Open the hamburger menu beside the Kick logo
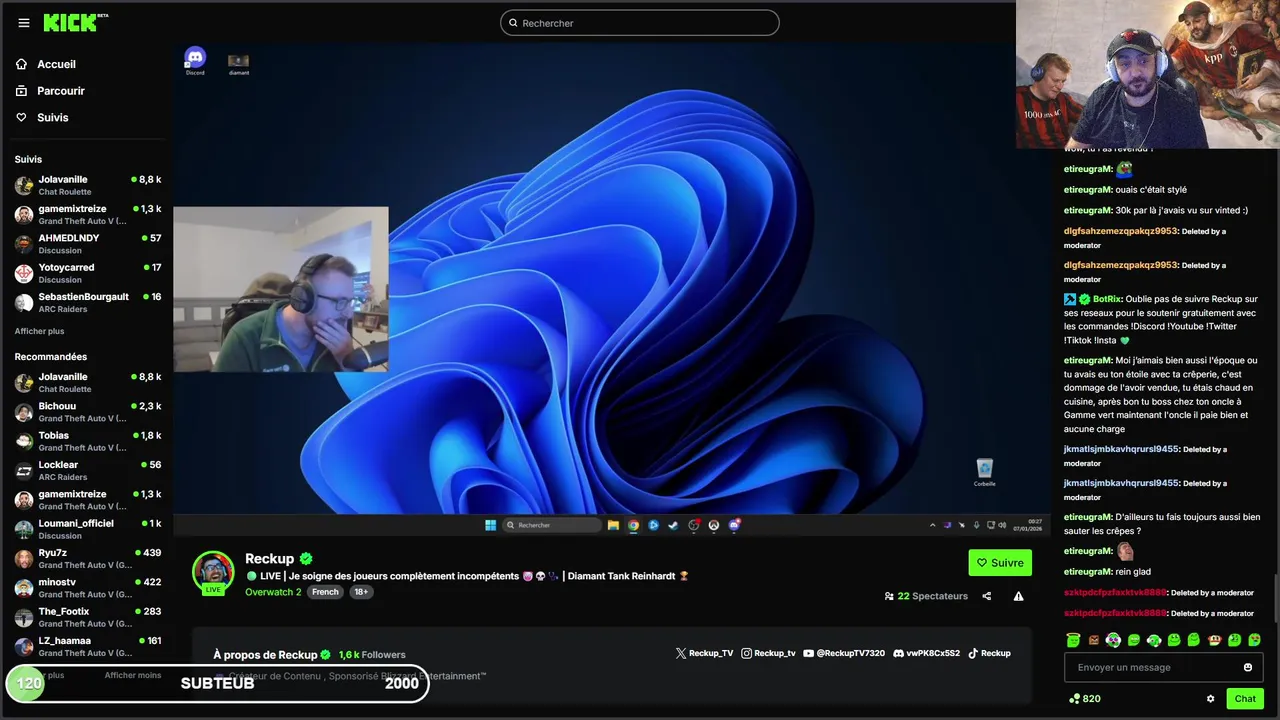 point(24,23)
